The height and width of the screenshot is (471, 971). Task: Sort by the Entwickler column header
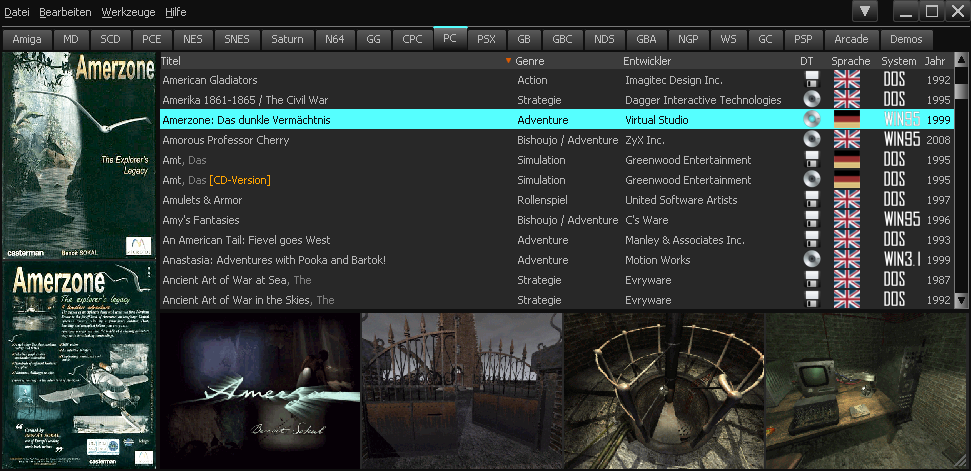pyautogui.click(x=710, y=61)
